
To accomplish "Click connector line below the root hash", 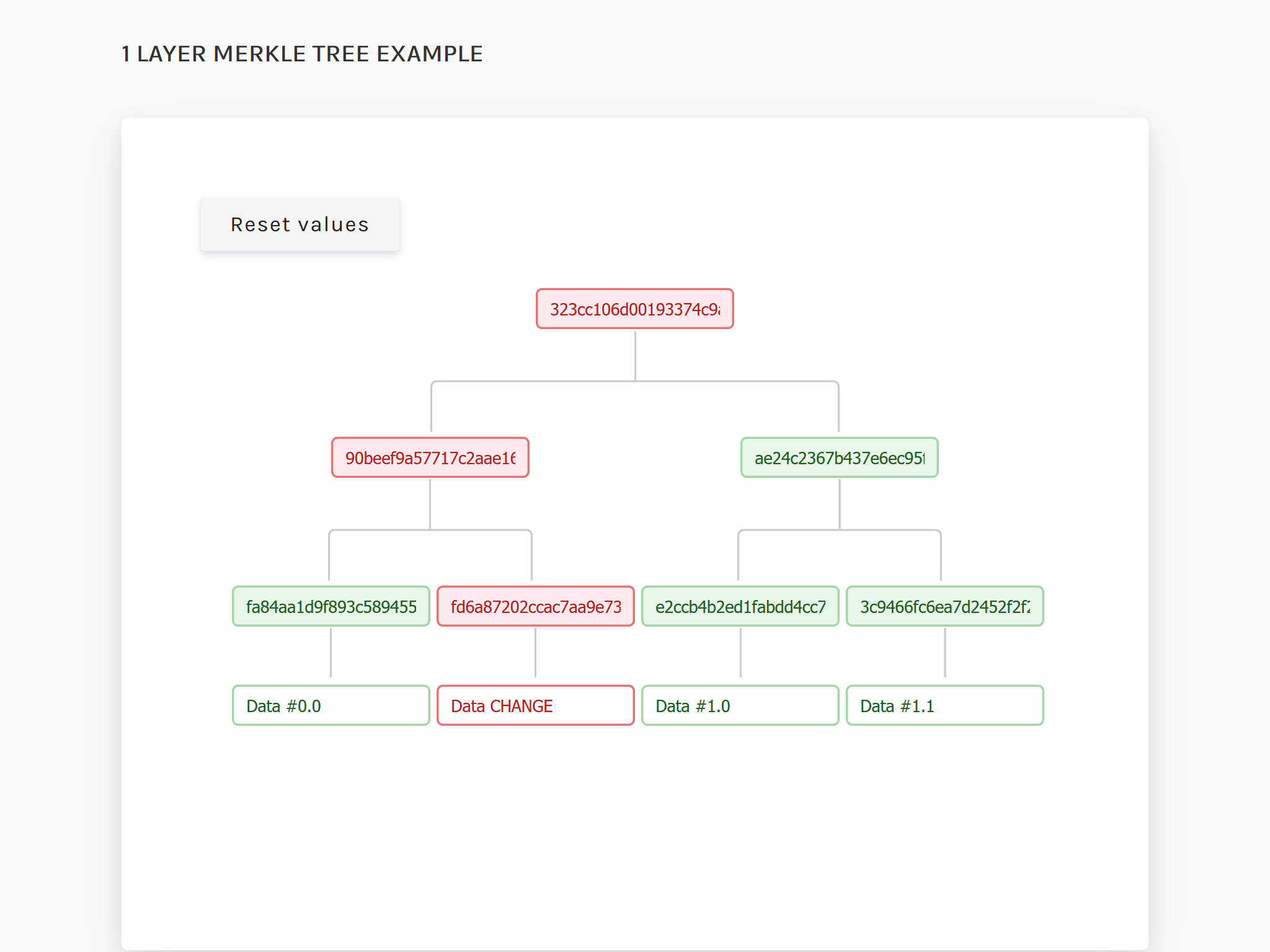I will [x=635, y=355].
